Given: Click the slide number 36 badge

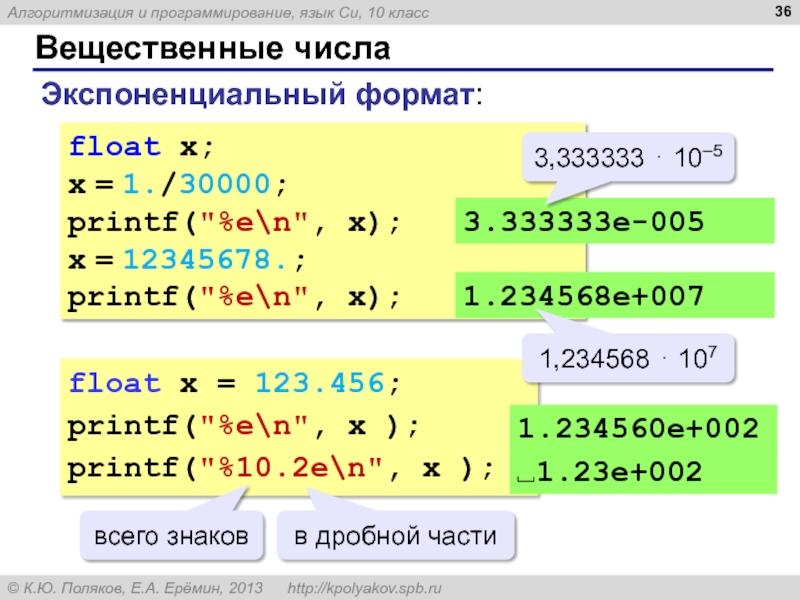Looking at the screenshot, I should click(x=778, y=13).
